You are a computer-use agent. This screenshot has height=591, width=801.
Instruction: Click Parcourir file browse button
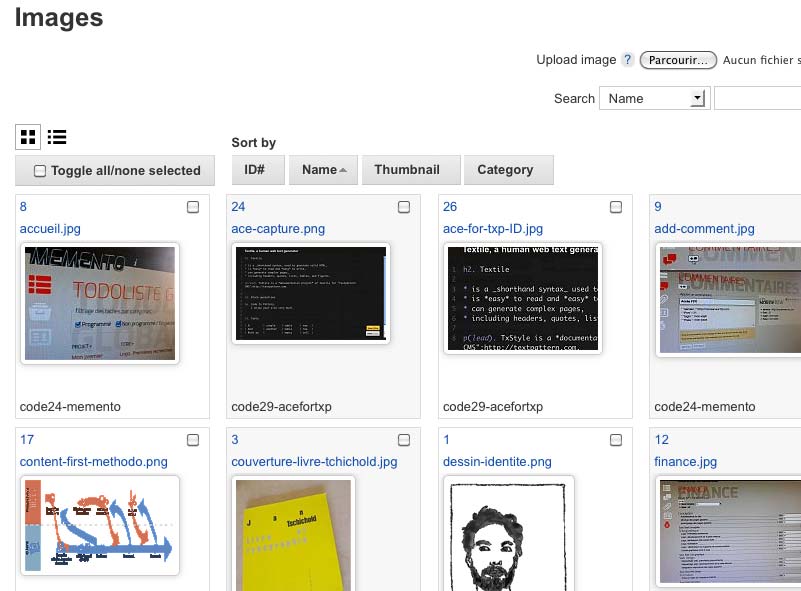[x=678, y=60]
